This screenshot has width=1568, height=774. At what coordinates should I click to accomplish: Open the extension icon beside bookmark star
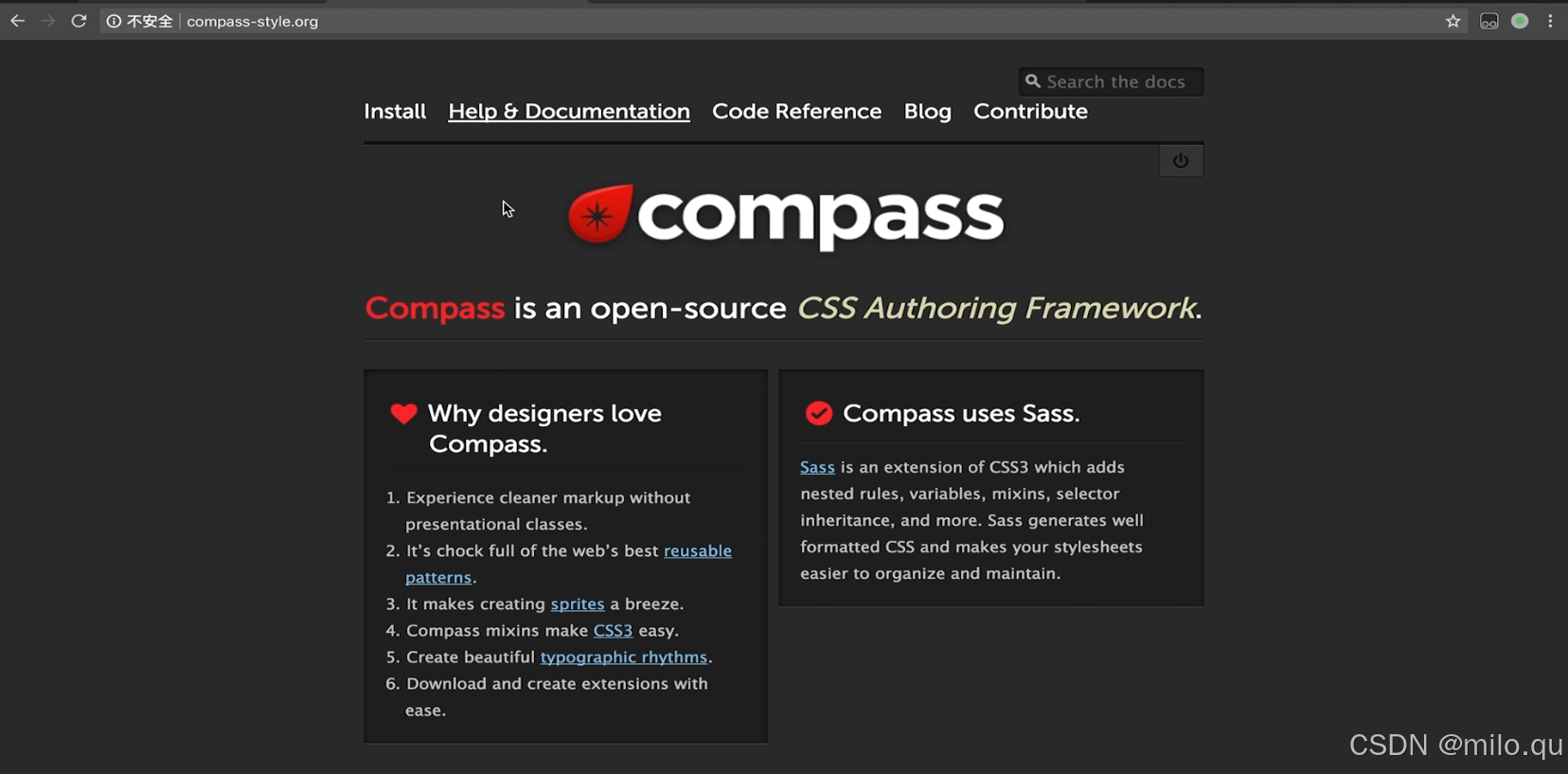(x=1489, y=21)
